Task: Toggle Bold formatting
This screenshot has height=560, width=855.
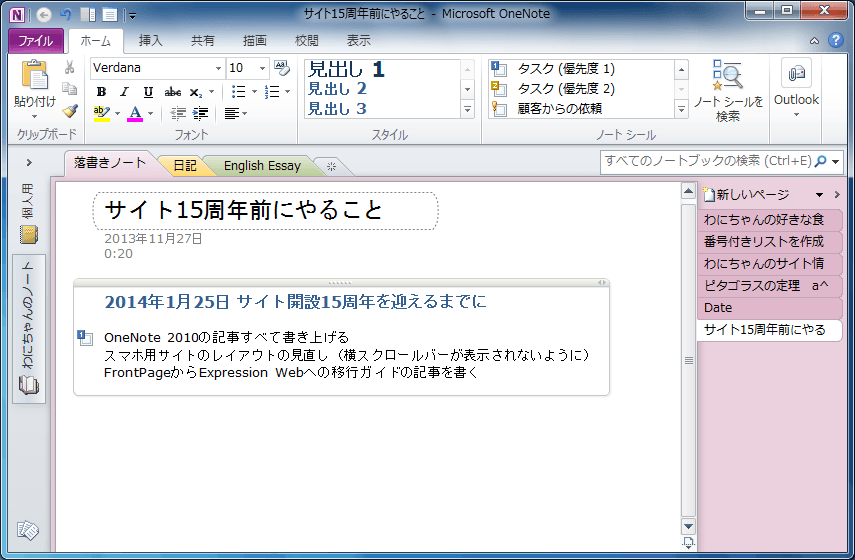Action: click(x=101, y=92)
